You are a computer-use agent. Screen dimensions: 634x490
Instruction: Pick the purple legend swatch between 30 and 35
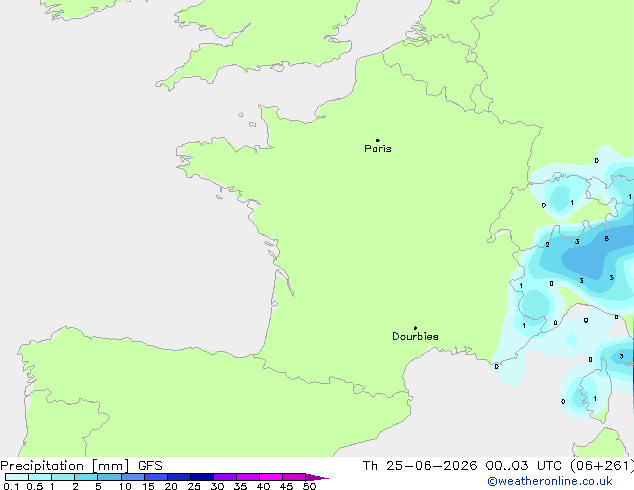tap(225, 477)
